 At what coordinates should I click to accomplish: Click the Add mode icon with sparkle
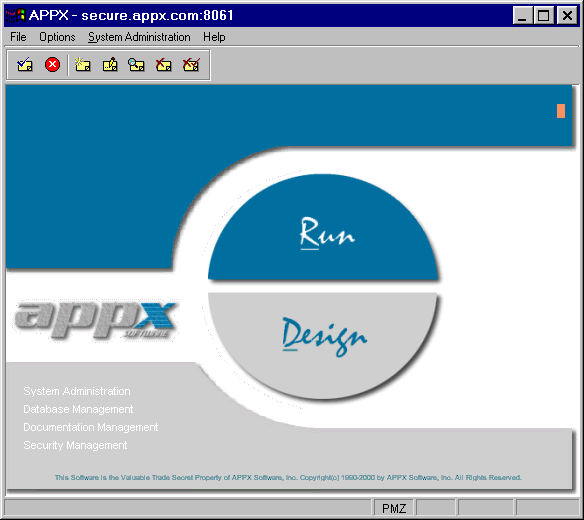pos(82,65)
